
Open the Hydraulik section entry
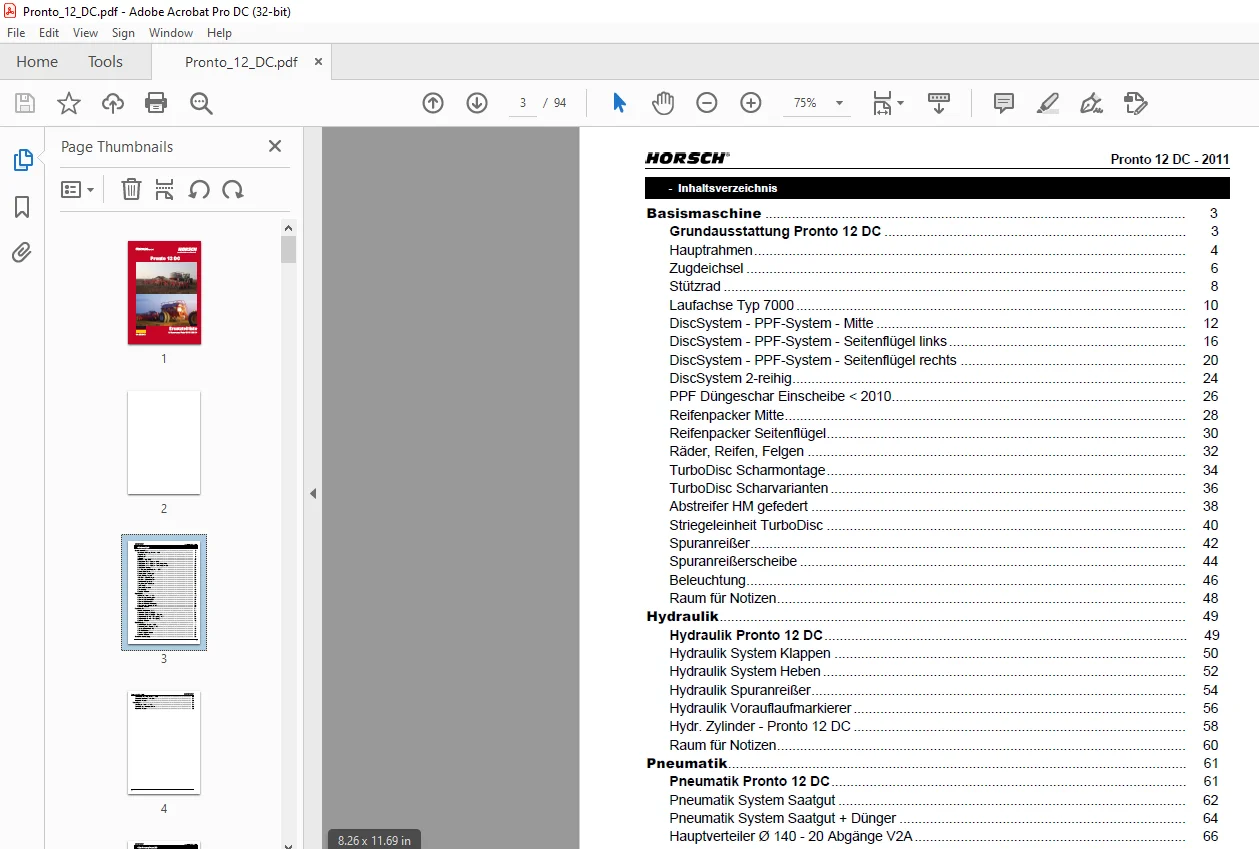tap(682, 617)
